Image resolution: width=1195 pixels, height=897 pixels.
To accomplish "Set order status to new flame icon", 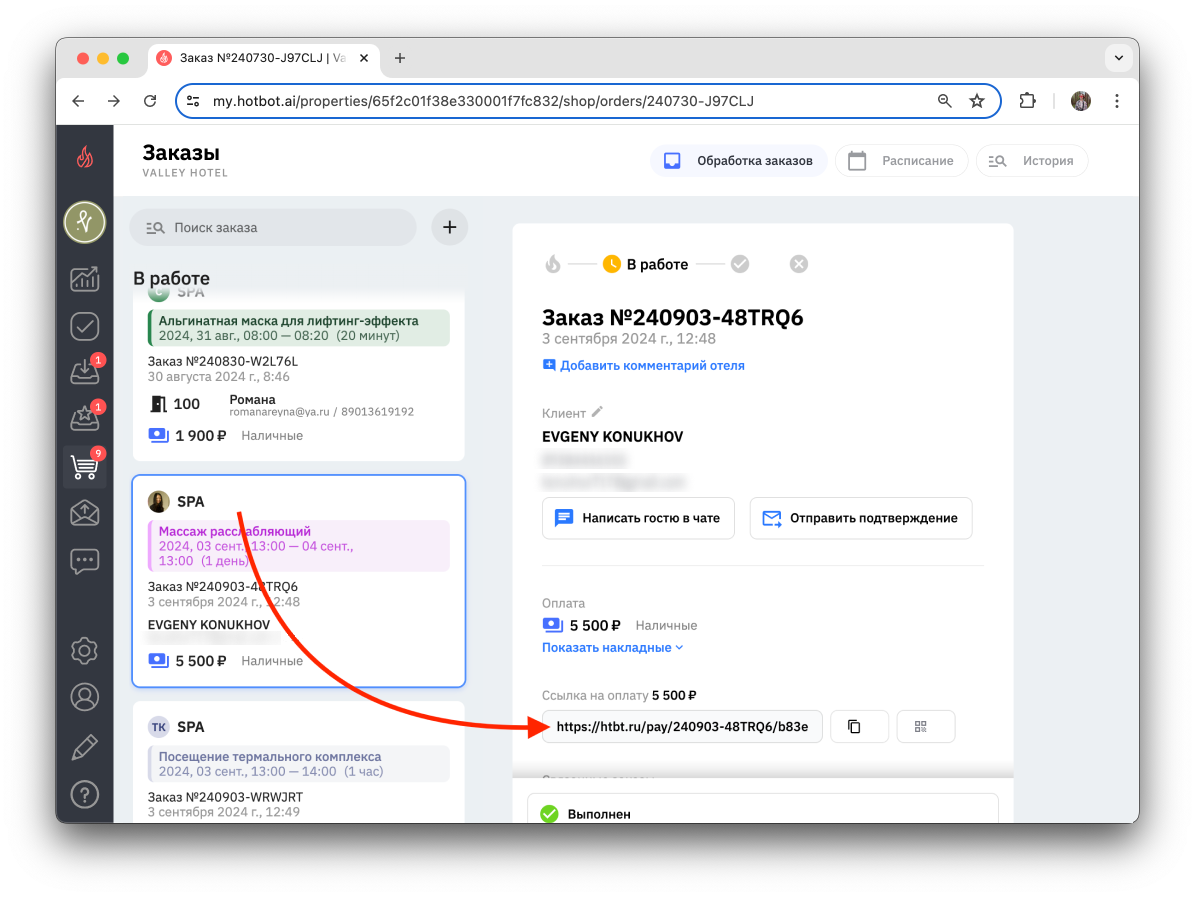I will [x=553, y=264].
